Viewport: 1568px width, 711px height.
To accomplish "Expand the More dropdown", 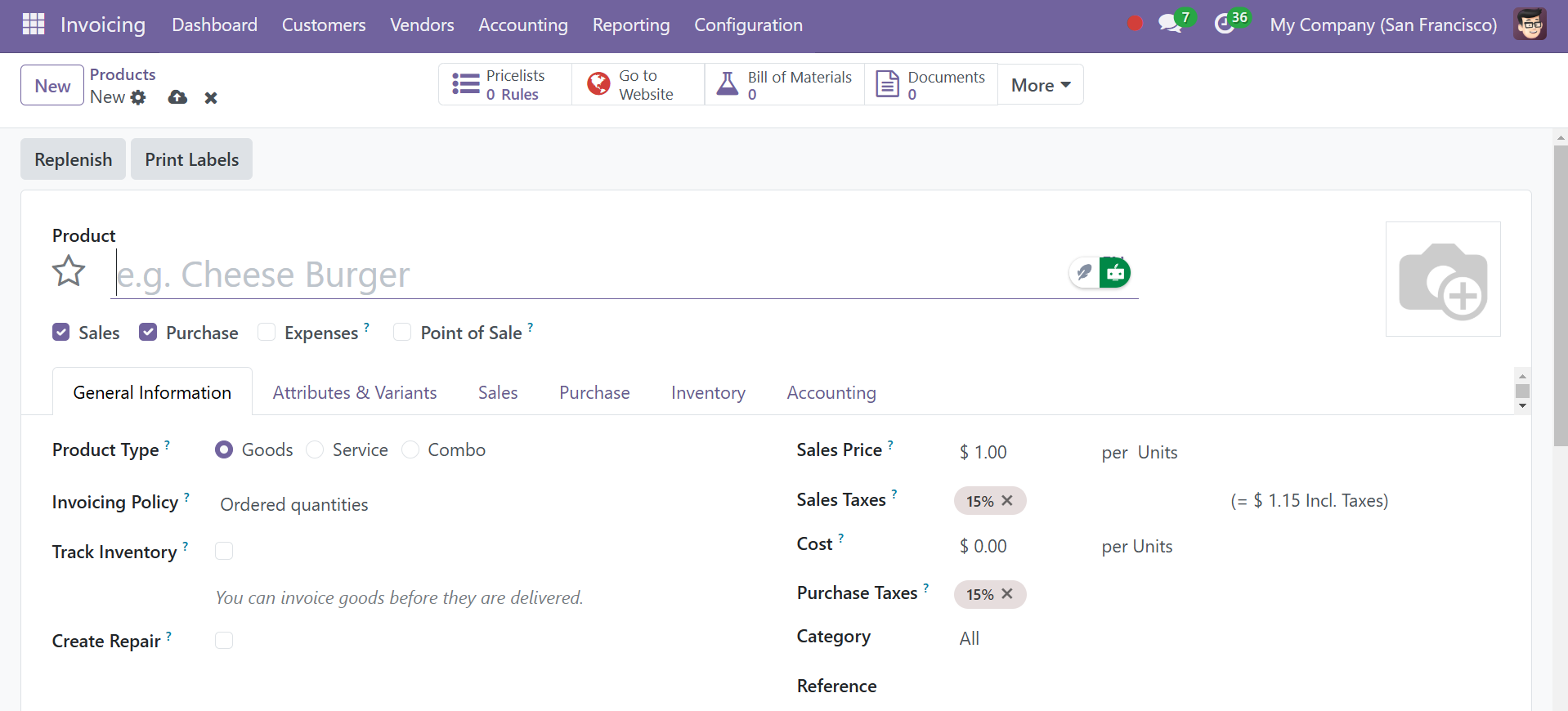I will [1040, 85].
